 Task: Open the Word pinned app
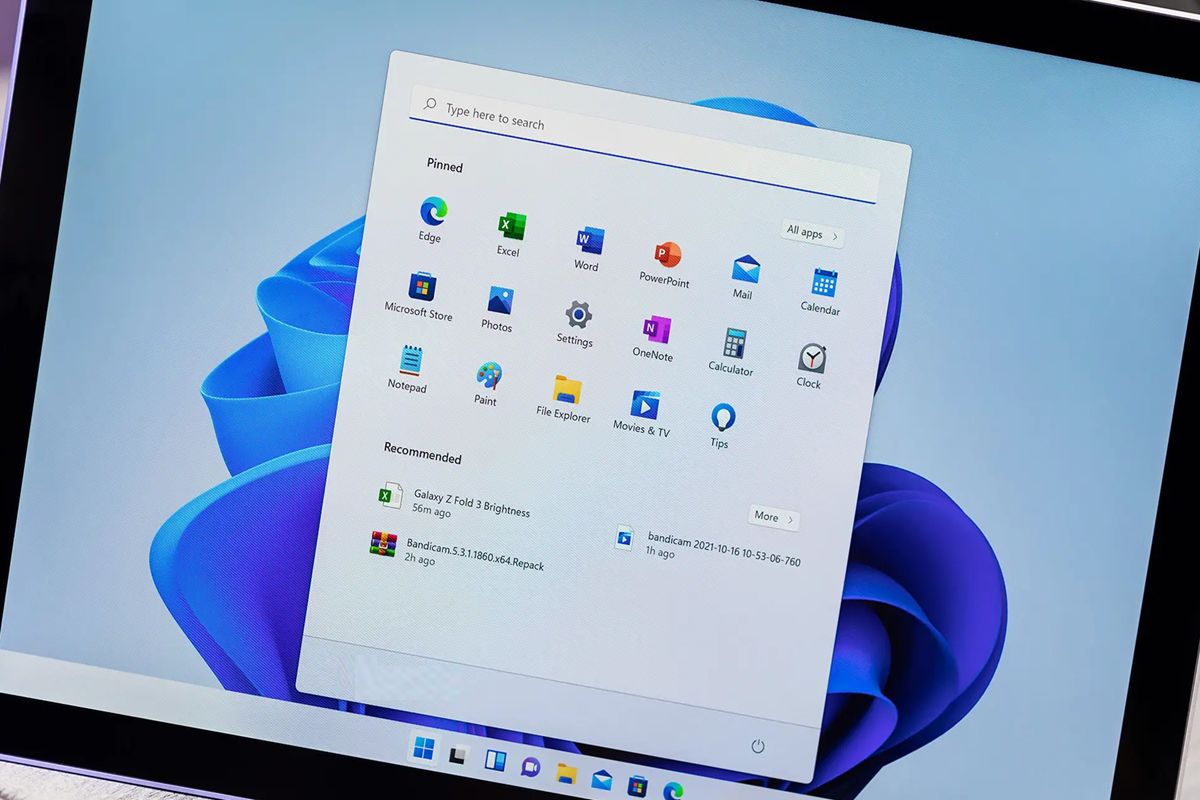[588, 249]
